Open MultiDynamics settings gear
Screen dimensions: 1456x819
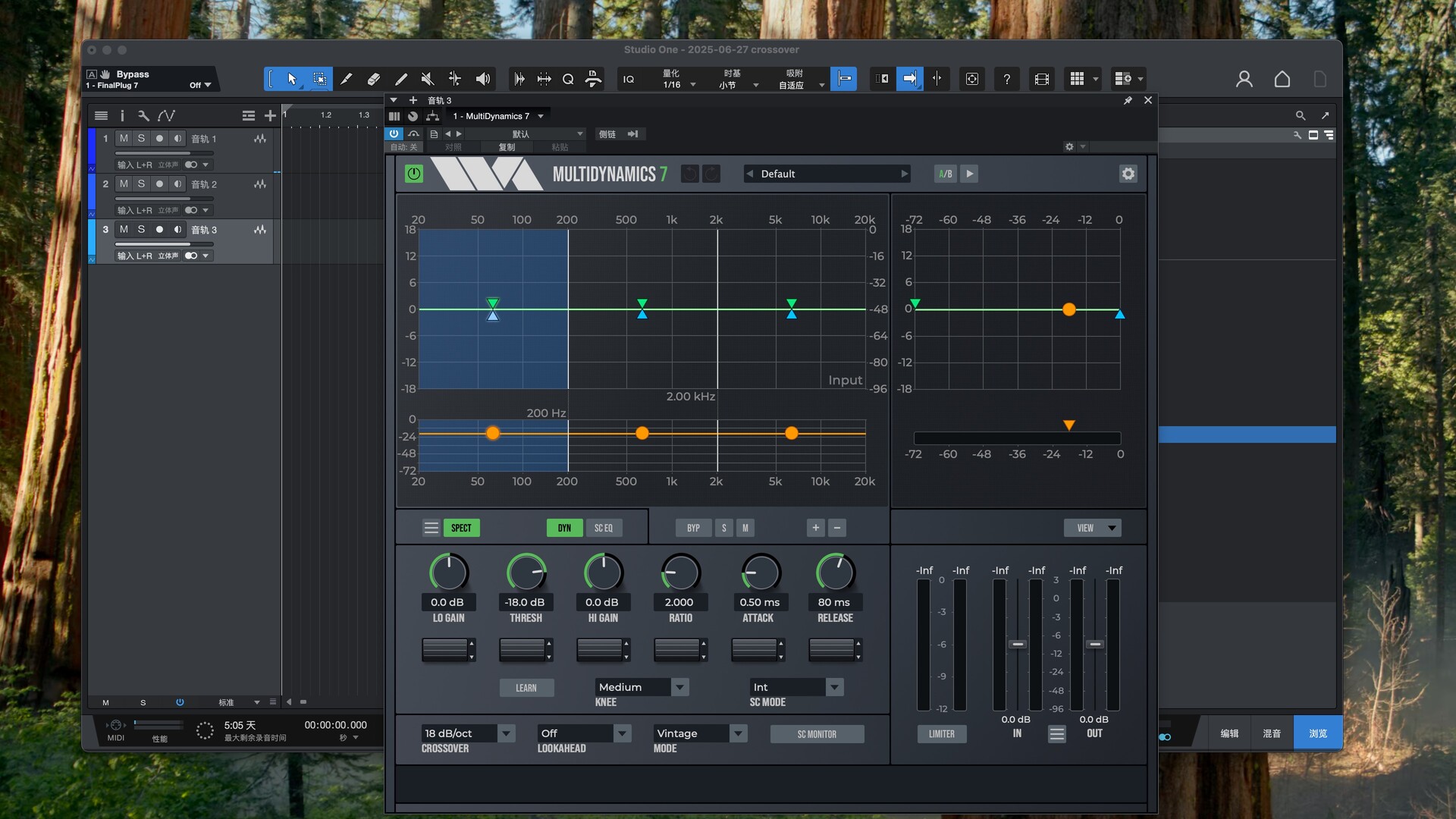(1128, 174)
